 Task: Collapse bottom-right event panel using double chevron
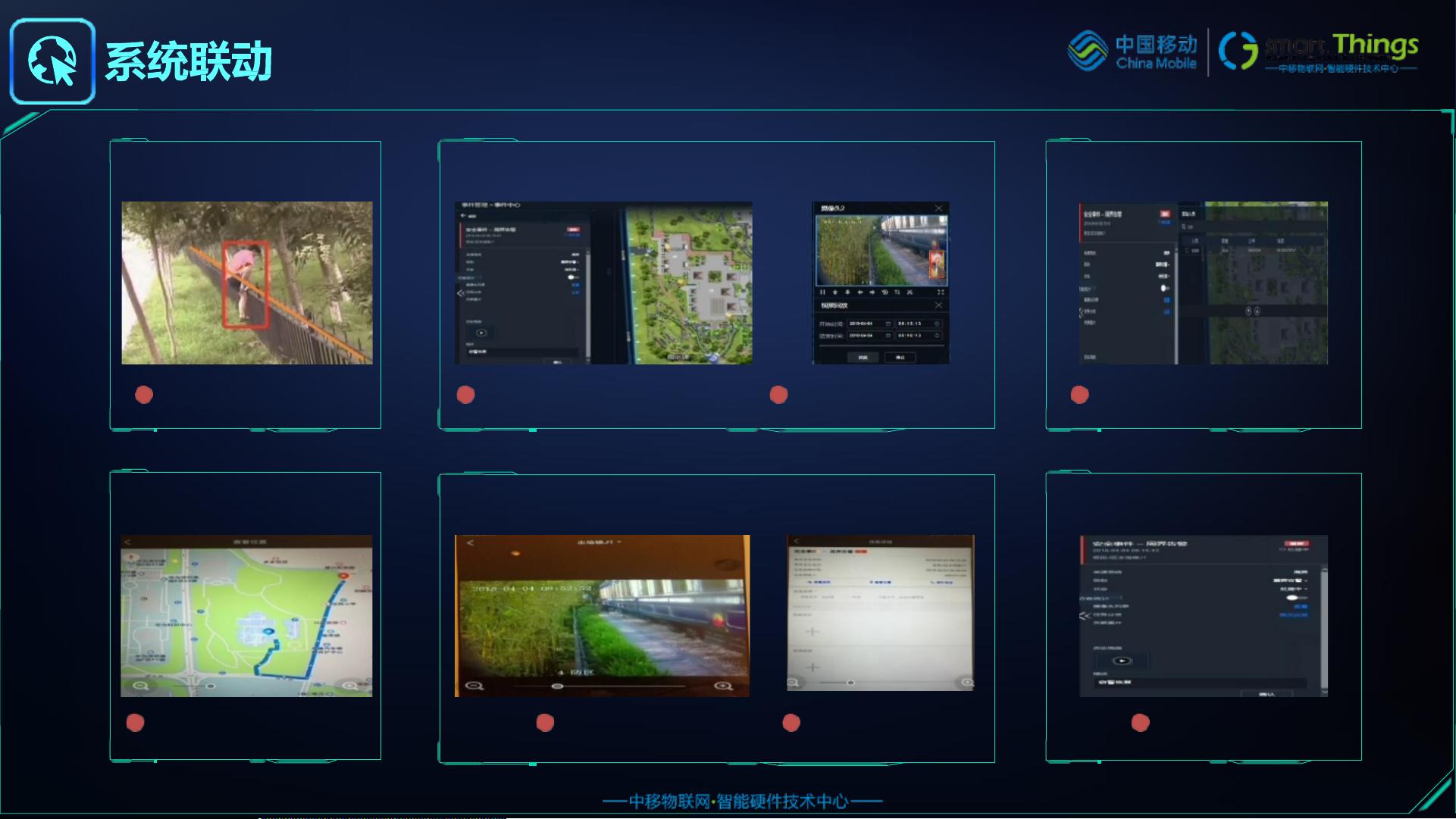1085,616
